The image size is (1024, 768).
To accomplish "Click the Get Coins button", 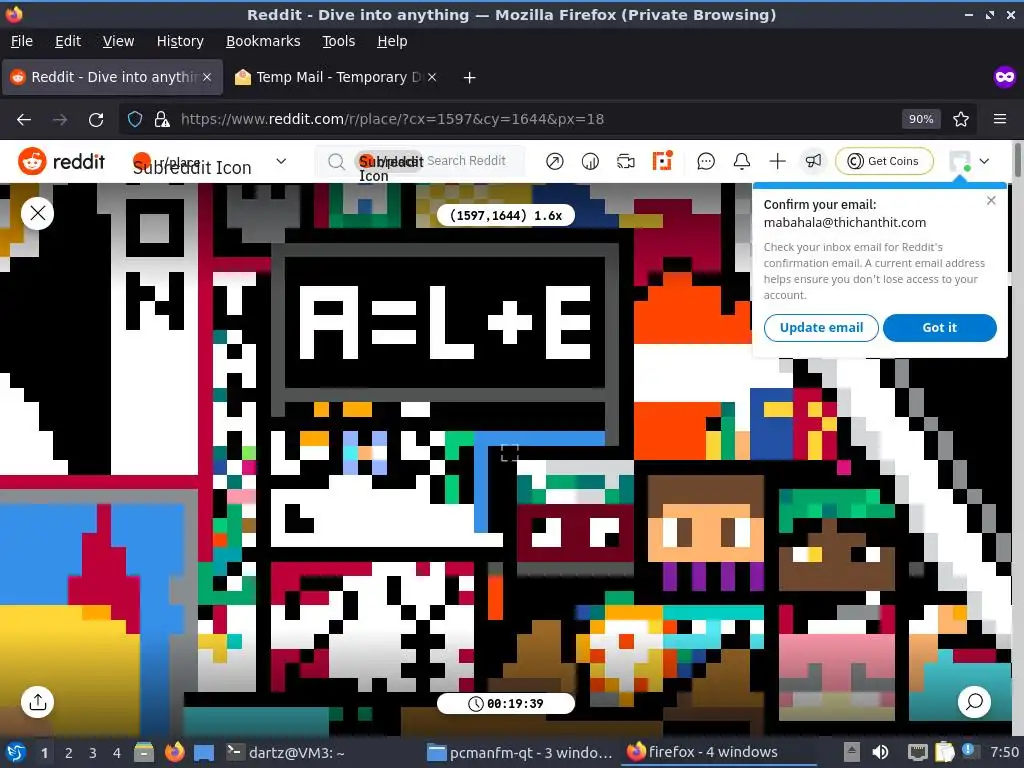I will pos(884,161).
